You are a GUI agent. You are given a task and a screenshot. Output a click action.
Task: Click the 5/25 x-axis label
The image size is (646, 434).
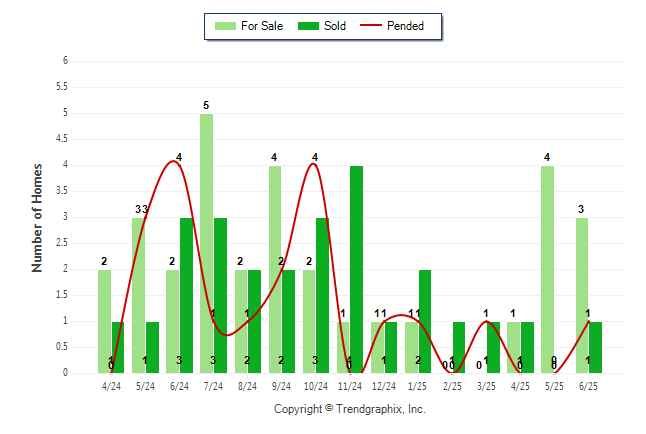[554, 386]
